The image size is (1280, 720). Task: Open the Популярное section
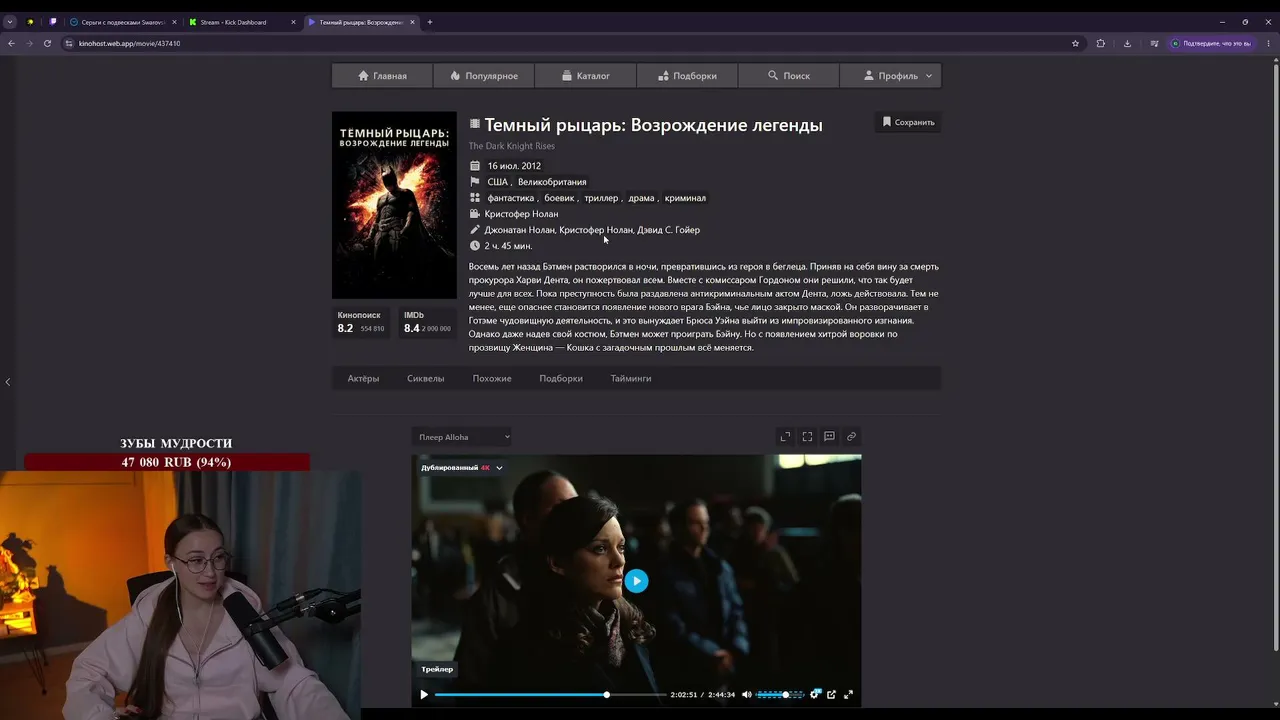pos(484,76)
